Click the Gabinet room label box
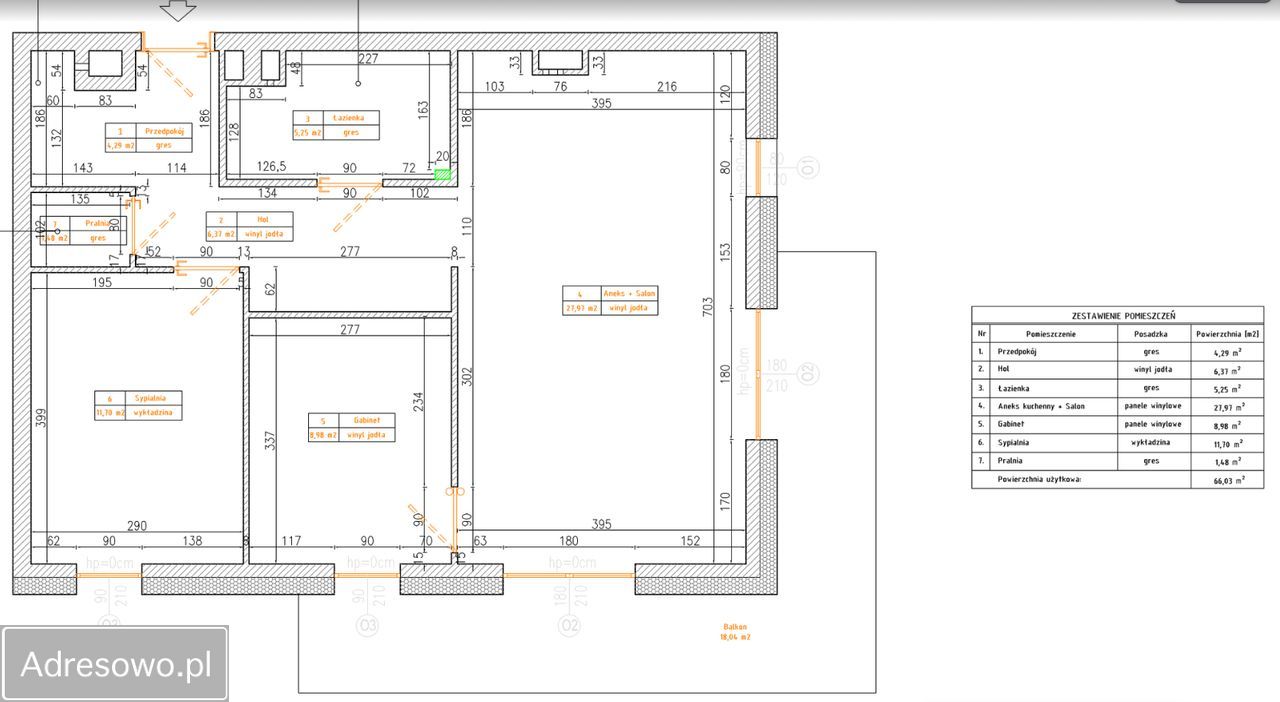Screen dimensions: 1280x702 (351, 427)
